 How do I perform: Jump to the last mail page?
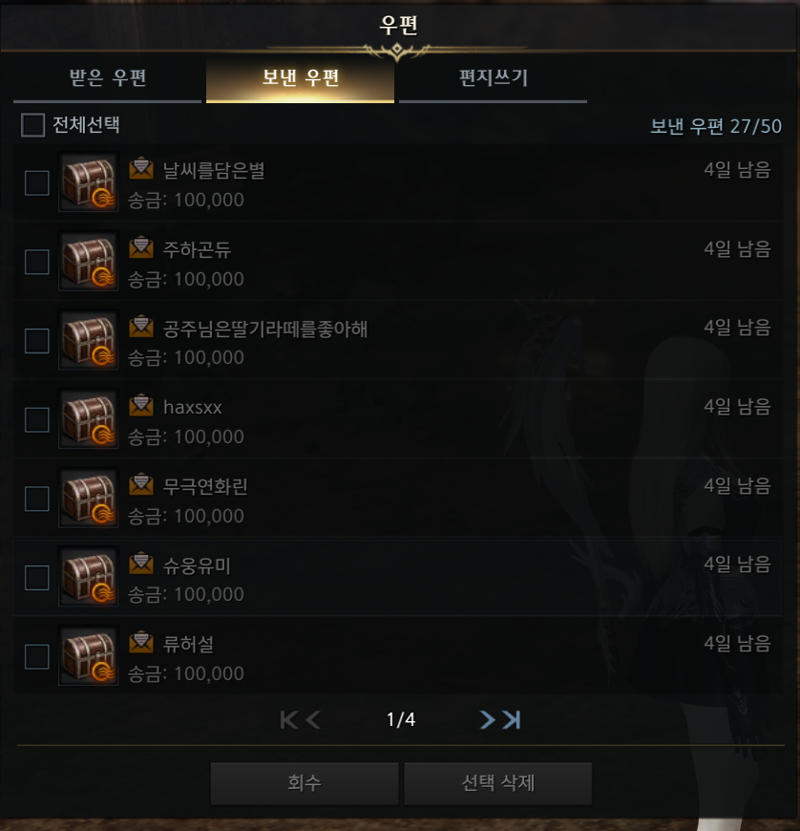pos(512,720)
